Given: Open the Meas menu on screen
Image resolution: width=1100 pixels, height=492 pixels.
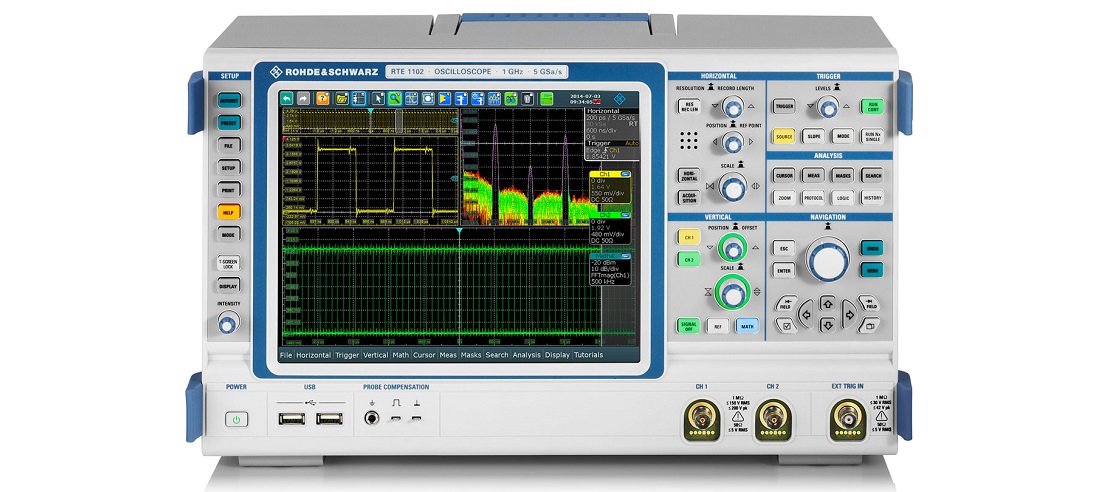Looking at the screenshot, I should [x=448, y=355].
